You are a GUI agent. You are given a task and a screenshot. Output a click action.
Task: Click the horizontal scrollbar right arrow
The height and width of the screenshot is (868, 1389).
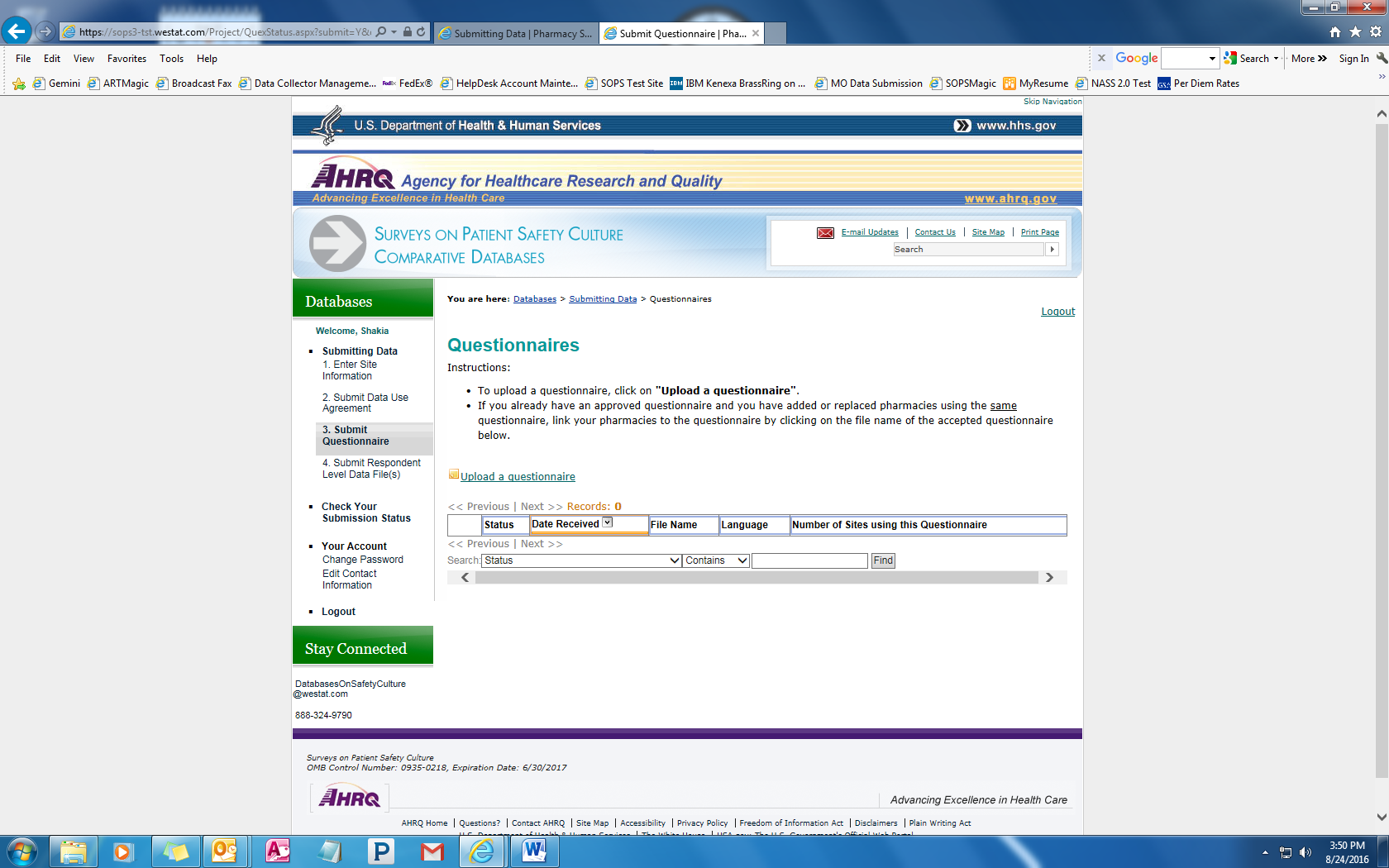coord(1050,577)
